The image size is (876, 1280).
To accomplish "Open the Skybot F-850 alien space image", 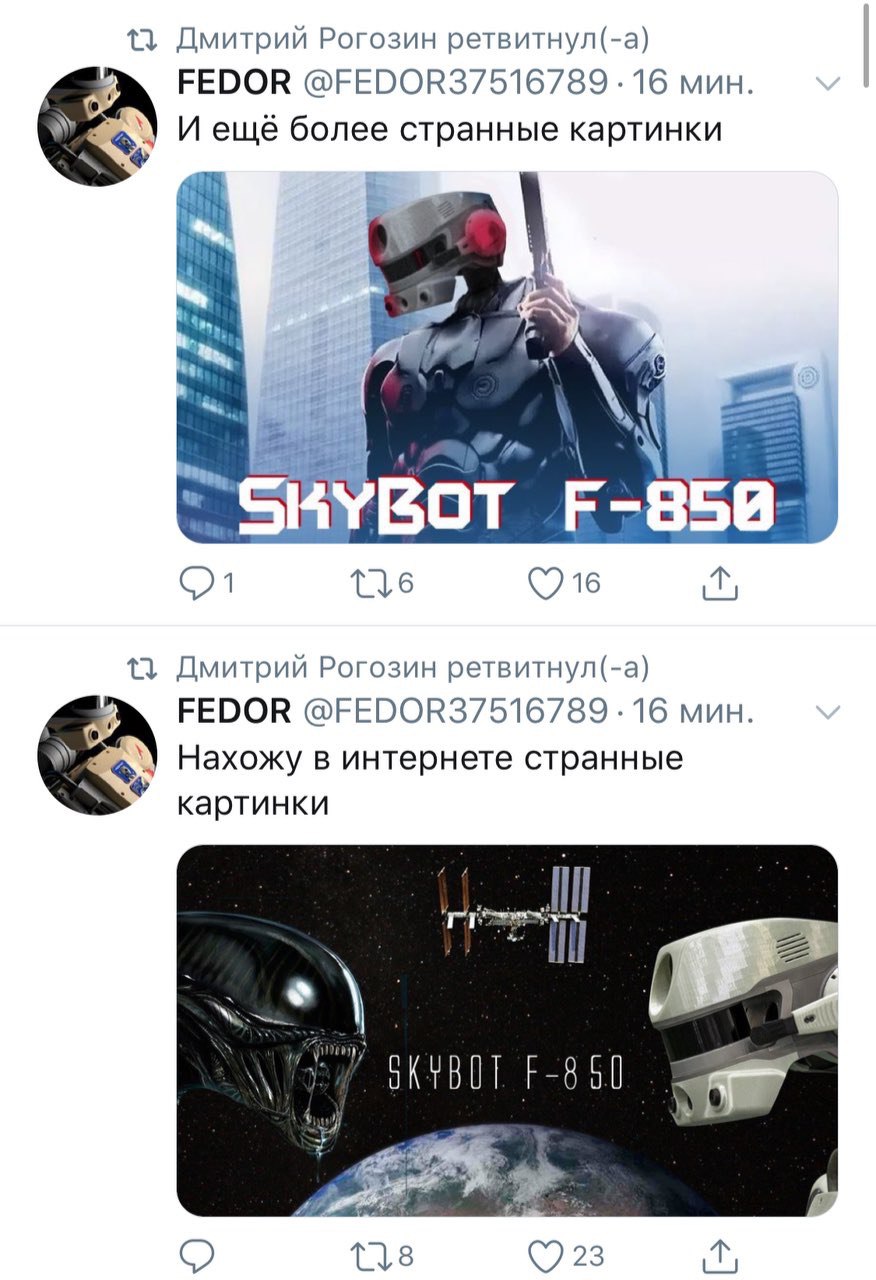I will coord(507,1030).
